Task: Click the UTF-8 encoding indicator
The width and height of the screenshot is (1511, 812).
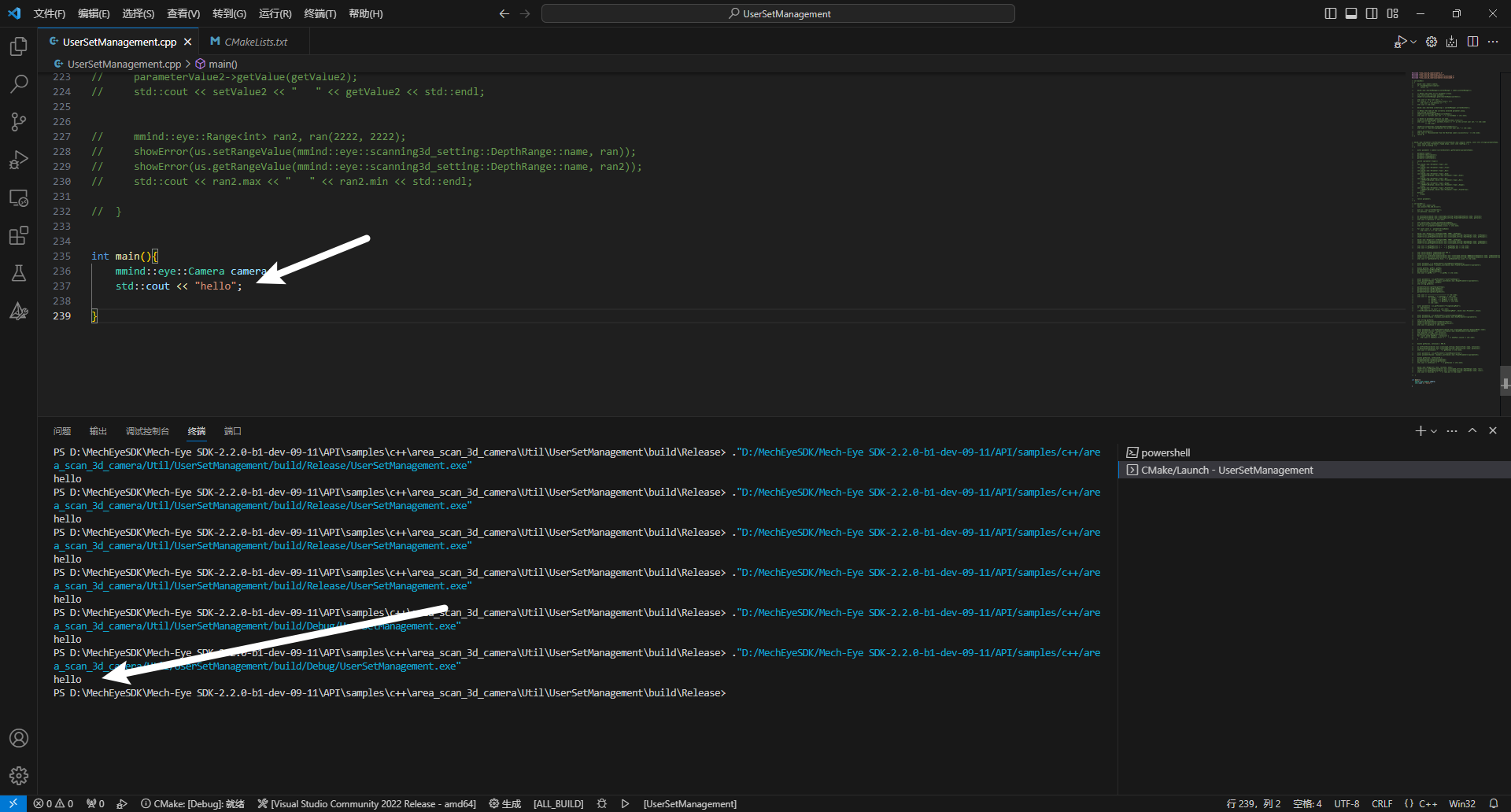Action: click(x=1347, y=803)
